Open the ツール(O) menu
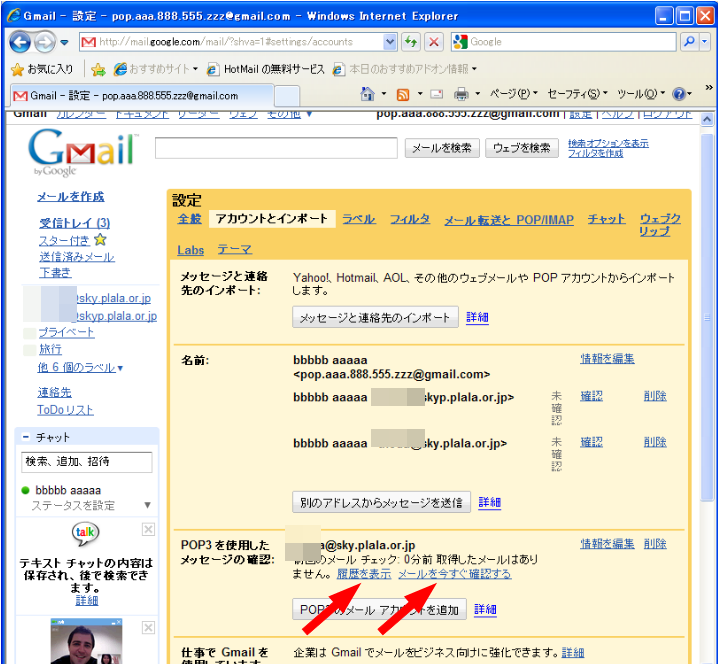Image resolution: width=718 pixels, height=664 pixels. pyautogui.click(x=641, y=94)
